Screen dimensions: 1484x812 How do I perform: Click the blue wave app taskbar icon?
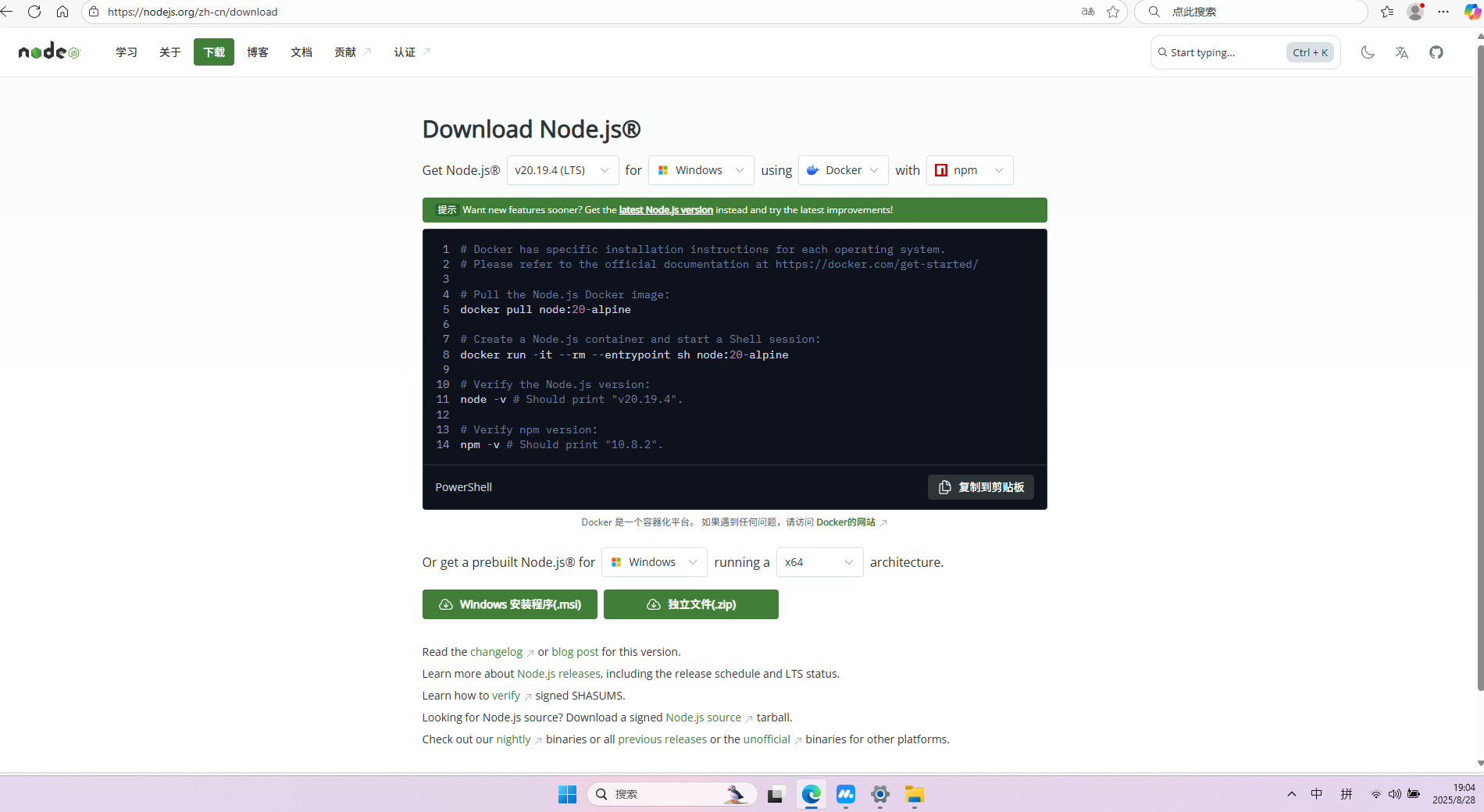846,794
